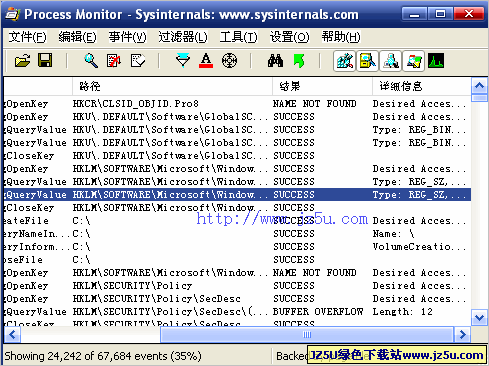The width and height of the screenshot is (489, 366).
Task: Select the highlighted QueryValue HKLM\SOFTWARE row
Action: [x=237, y=195]
